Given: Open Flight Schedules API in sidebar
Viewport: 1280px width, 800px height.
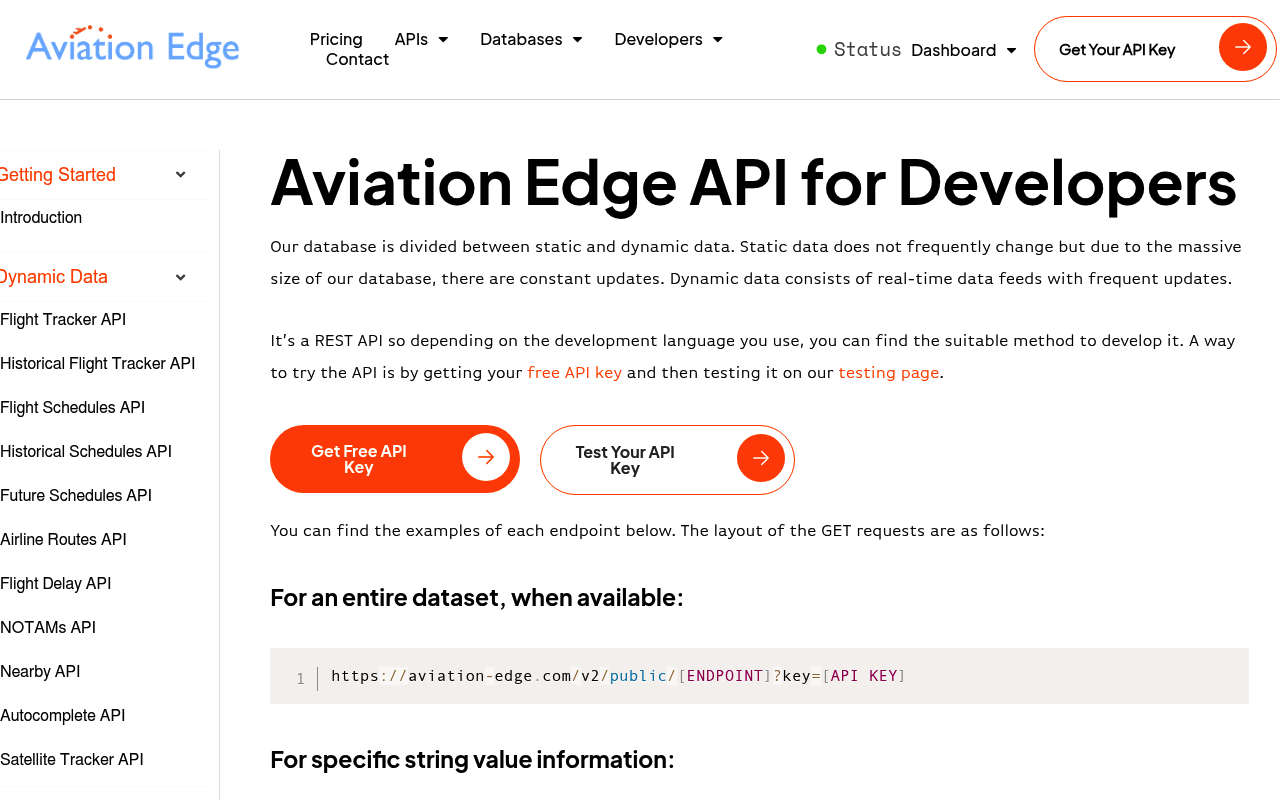Looking at the screenshot, I should click(73, 407).
